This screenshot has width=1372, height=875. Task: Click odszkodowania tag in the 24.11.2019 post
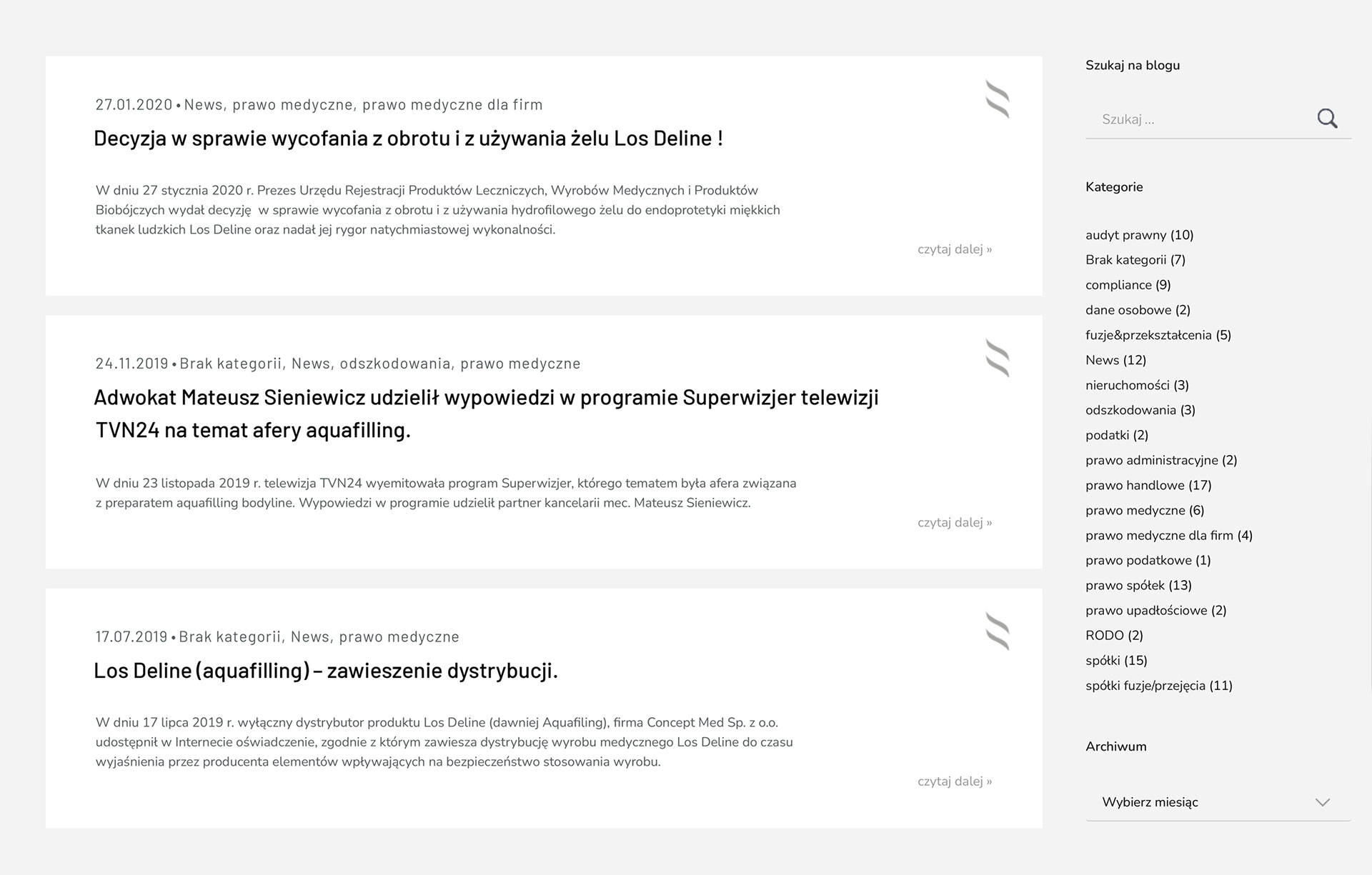[395, 364]
